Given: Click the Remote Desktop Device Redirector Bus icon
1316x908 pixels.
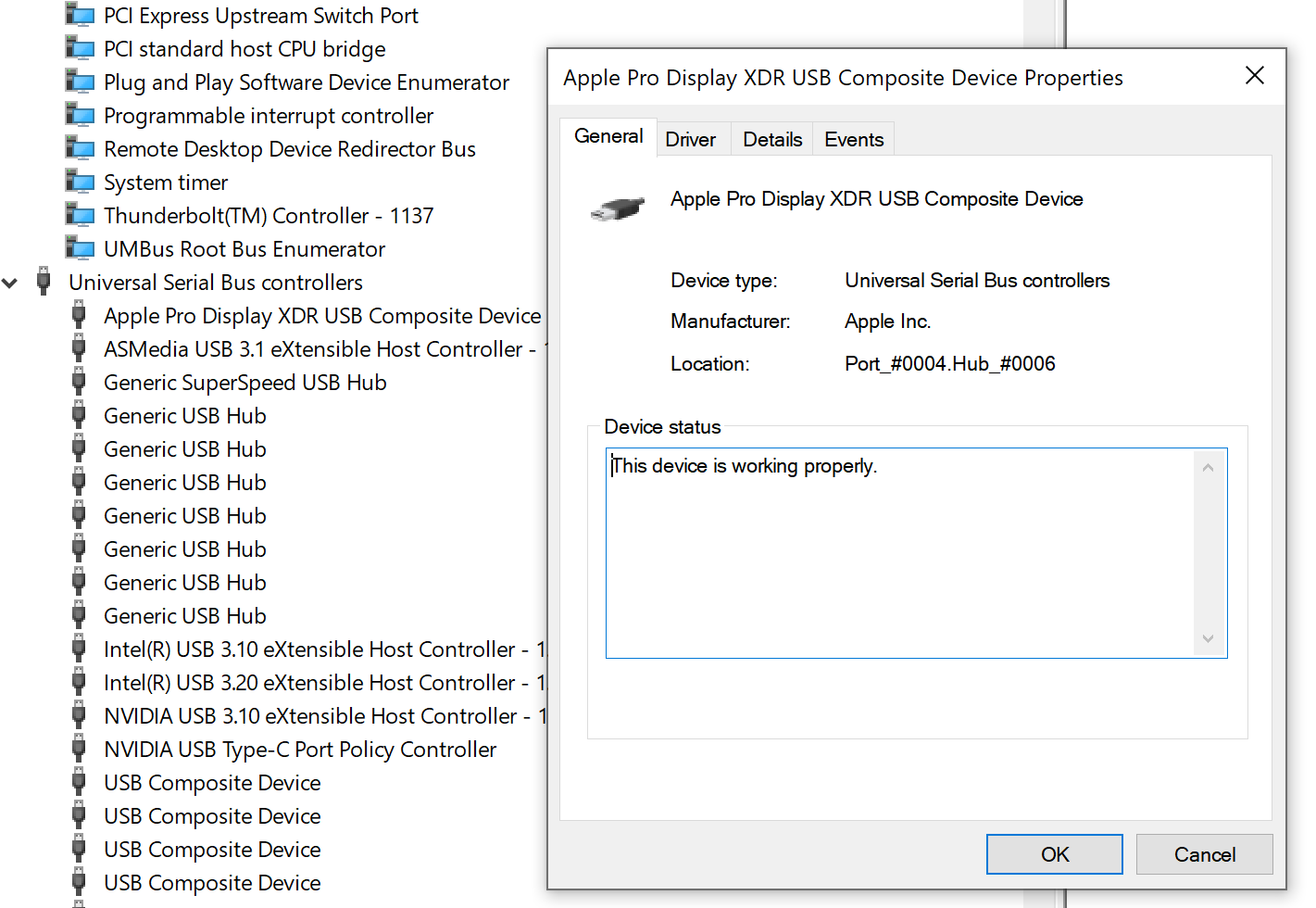Looking at the screenshot, I should 80,148.
